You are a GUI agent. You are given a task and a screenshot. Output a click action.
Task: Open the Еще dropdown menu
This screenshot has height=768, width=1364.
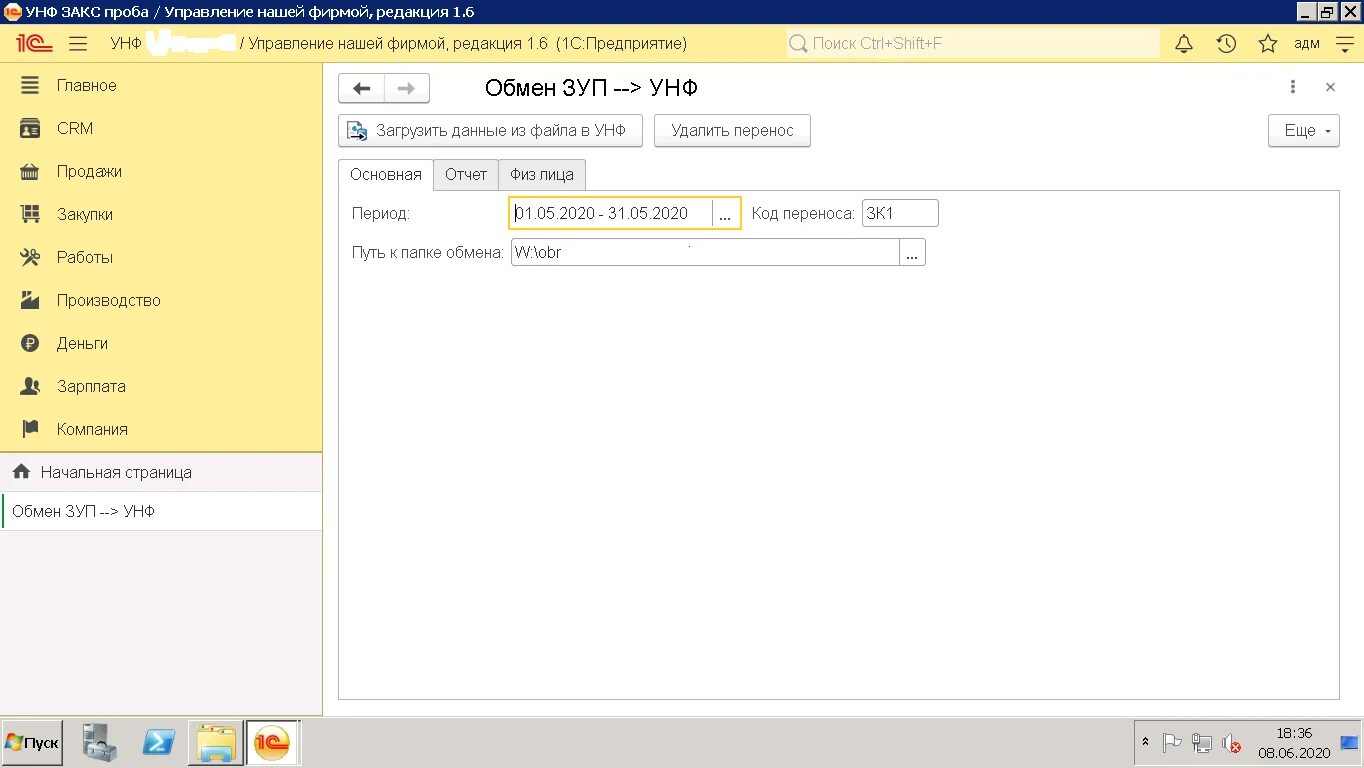[1304, 131]
